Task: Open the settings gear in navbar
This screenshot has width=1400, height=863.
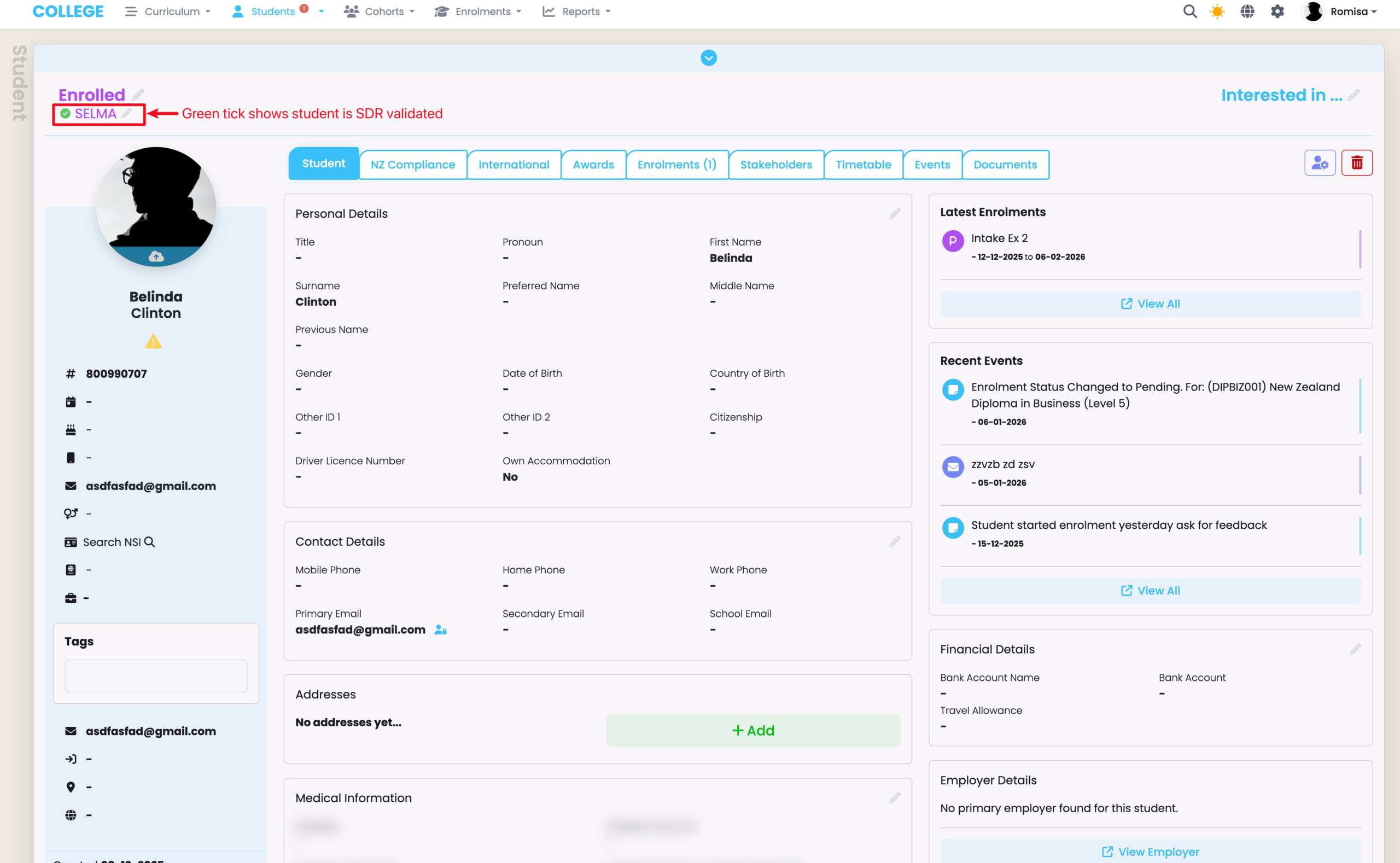Action: pyautogui.click(x=1277, y=11)
